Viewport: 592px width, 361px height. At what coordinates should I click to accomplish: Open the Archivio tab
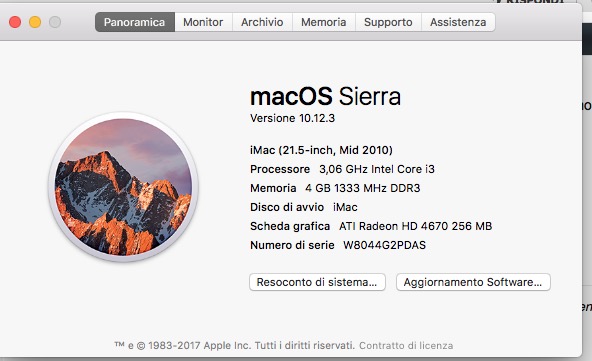click(262, 22)
